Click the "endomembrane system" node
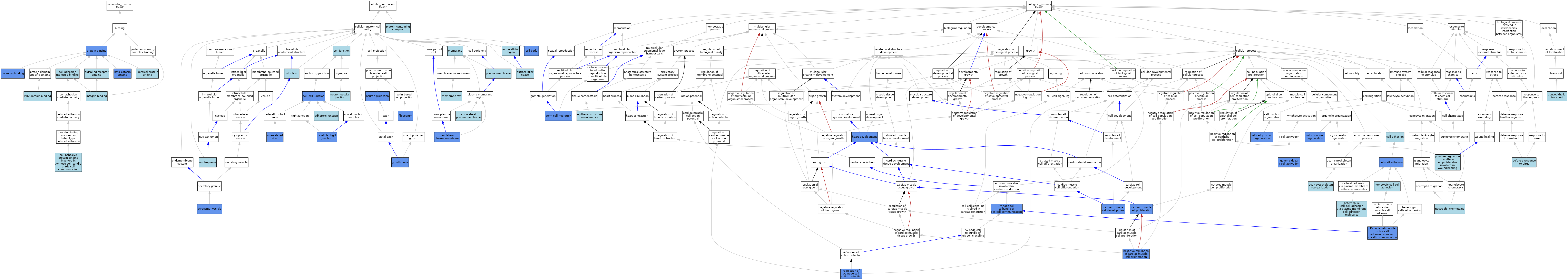1568x280 pixels. point(182,162)
